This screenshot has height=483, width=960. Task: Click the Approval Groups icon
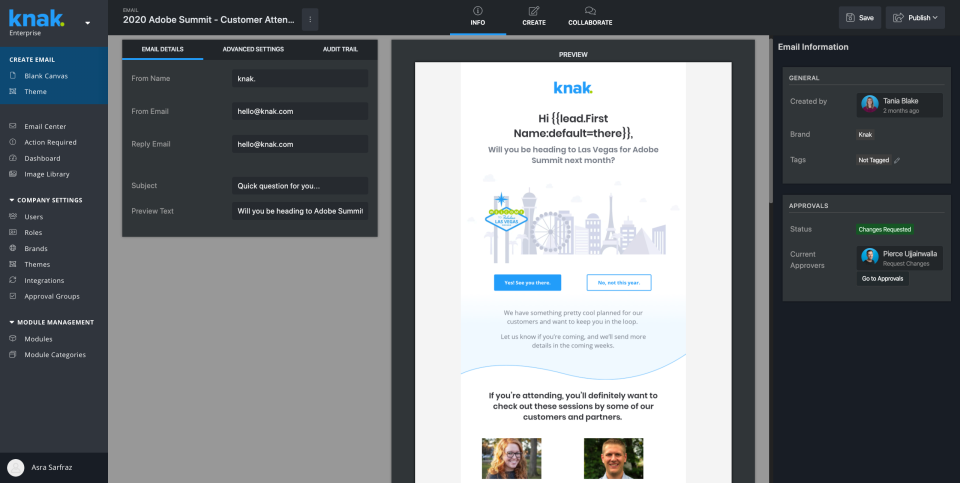tap(13, 296)
